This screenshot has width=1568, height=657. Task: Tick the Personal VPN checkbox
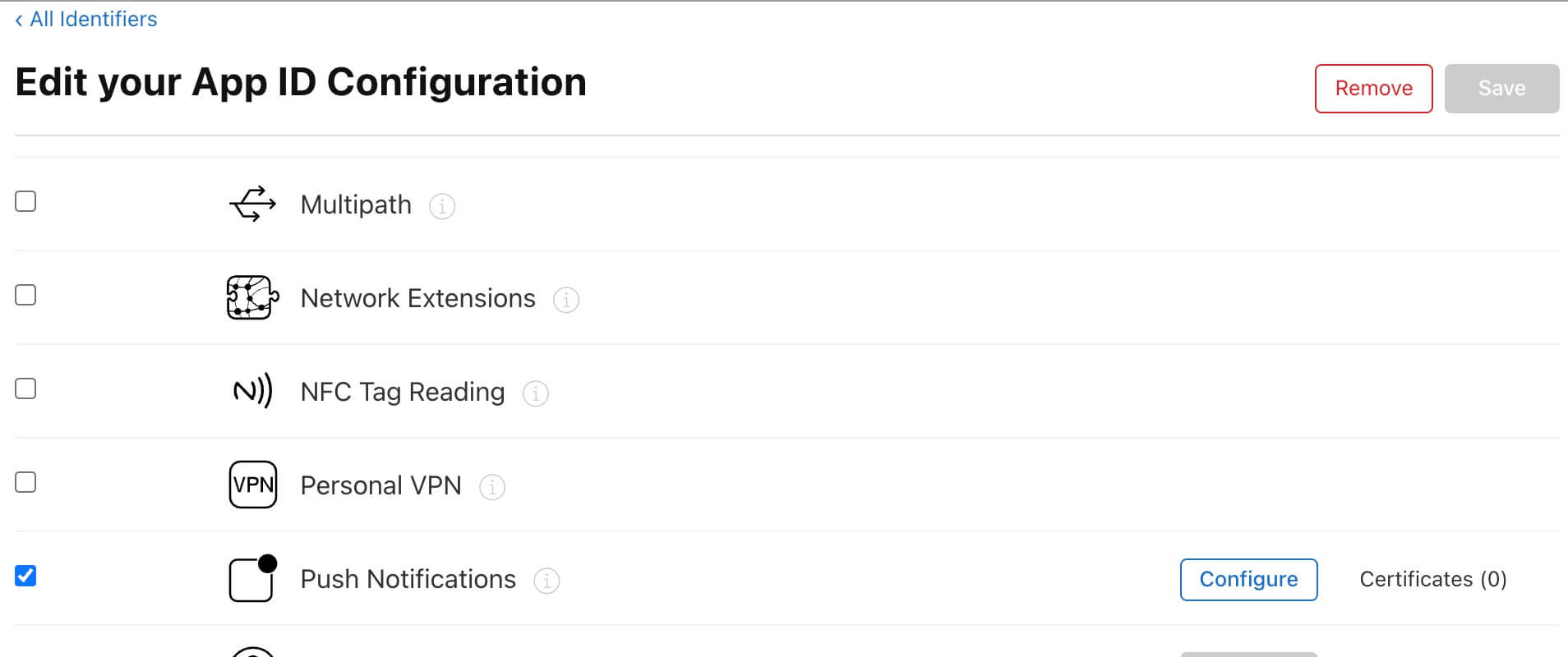[x=25, y=482]
